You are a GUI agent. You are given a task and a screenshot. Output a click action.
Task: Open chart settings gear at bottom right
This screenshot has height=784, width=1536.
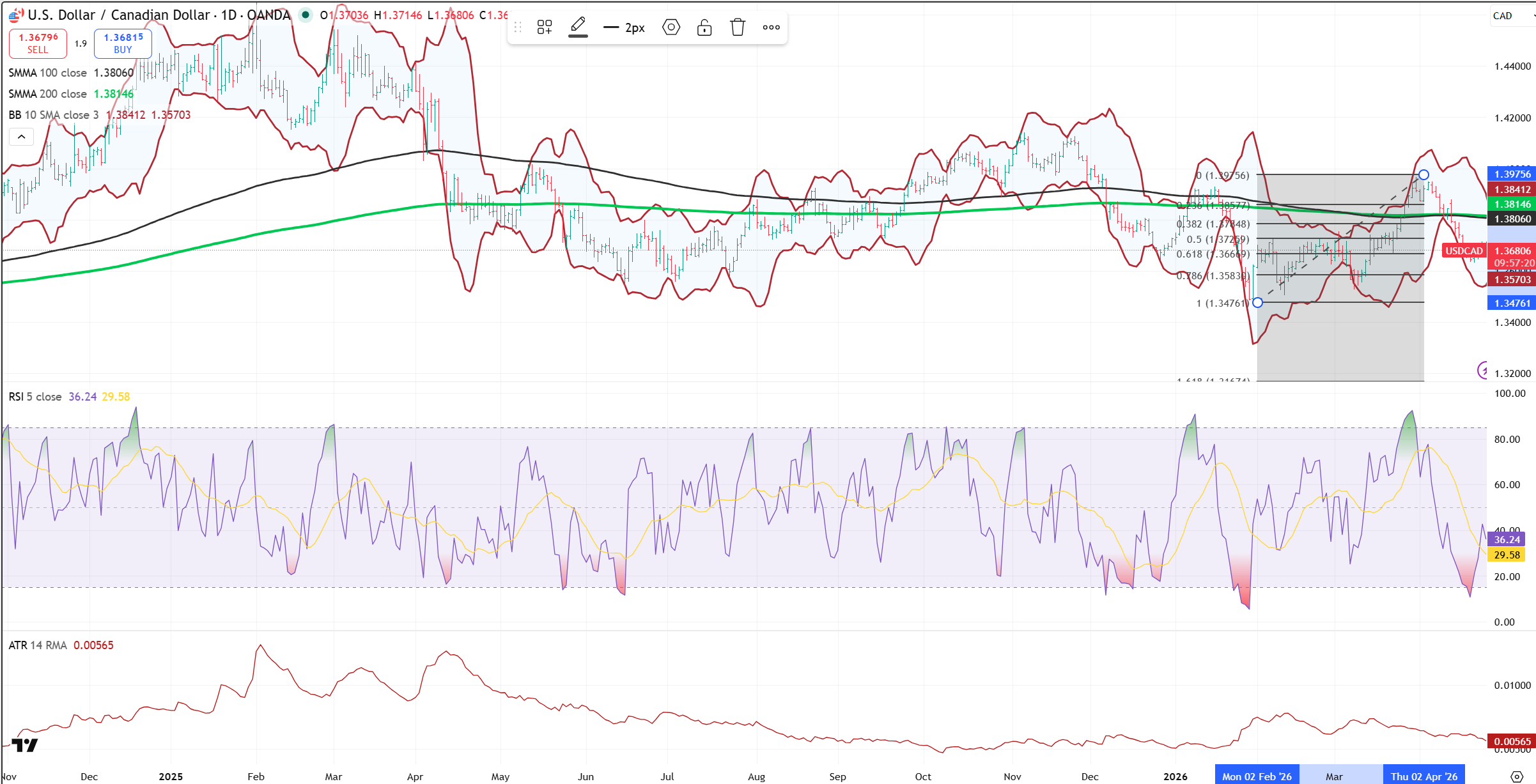(1516, 776)
